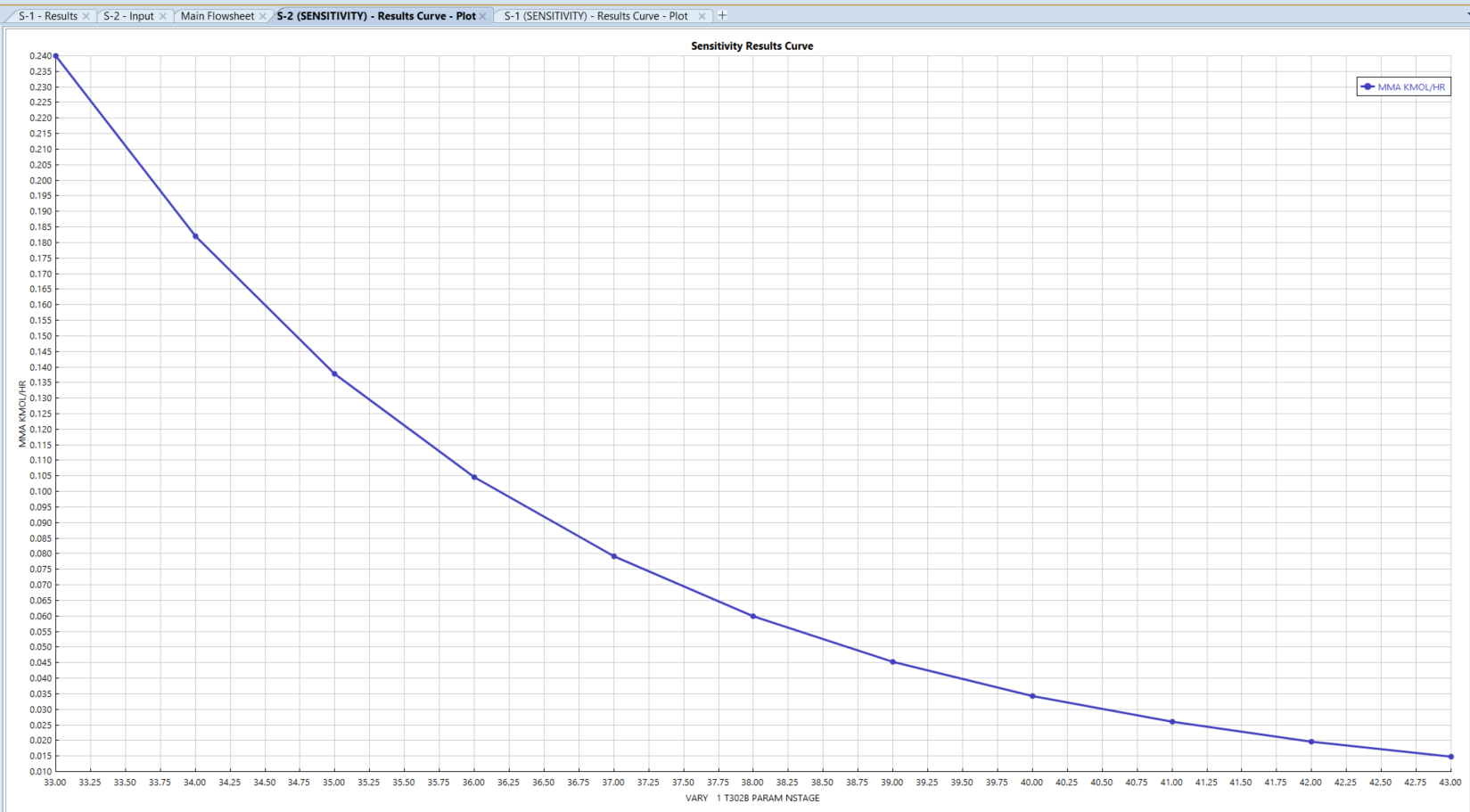Switch to the S-1 - Results tab

[x=48, y=16]
